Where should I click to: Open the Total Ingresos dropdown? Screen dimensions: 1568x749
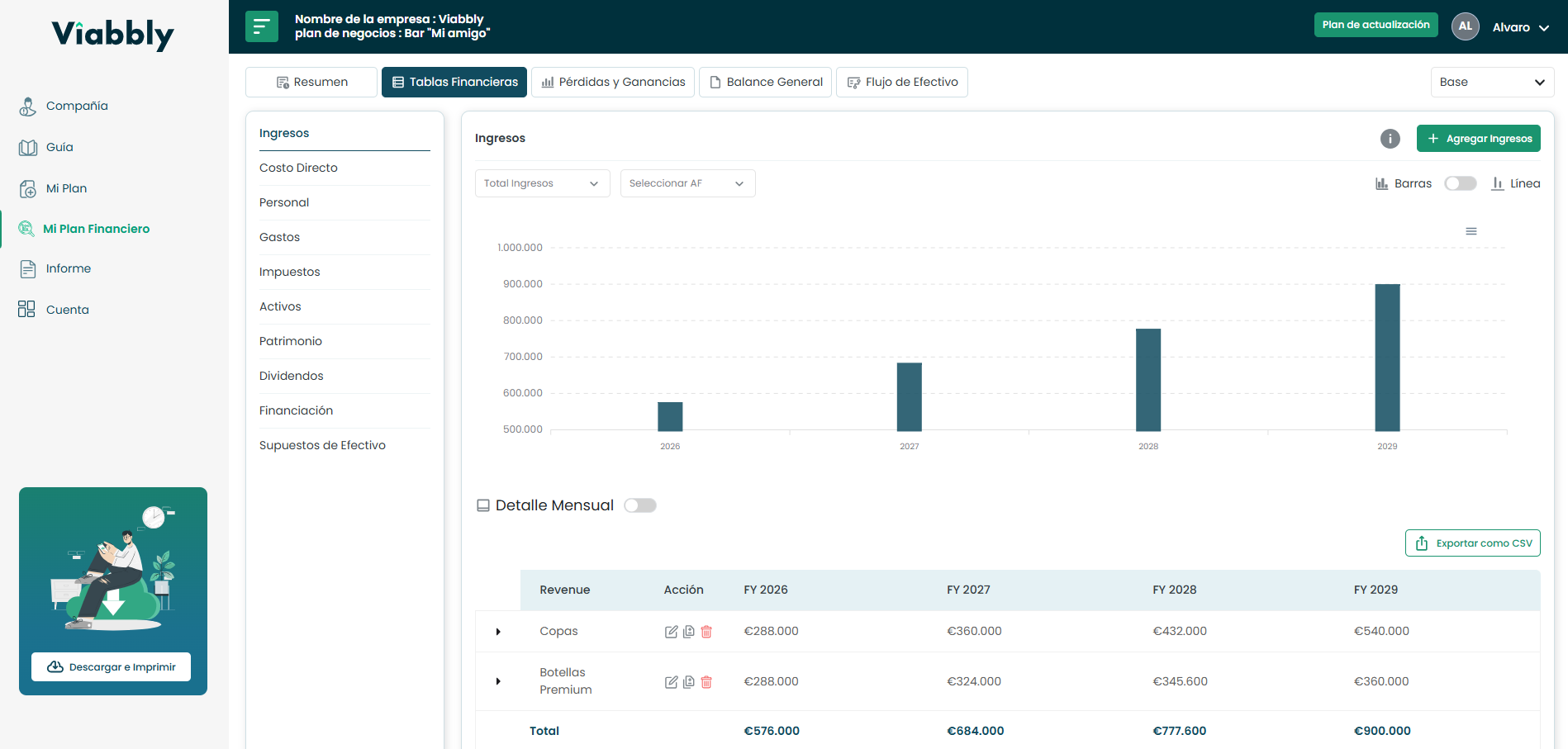(542, 183)
